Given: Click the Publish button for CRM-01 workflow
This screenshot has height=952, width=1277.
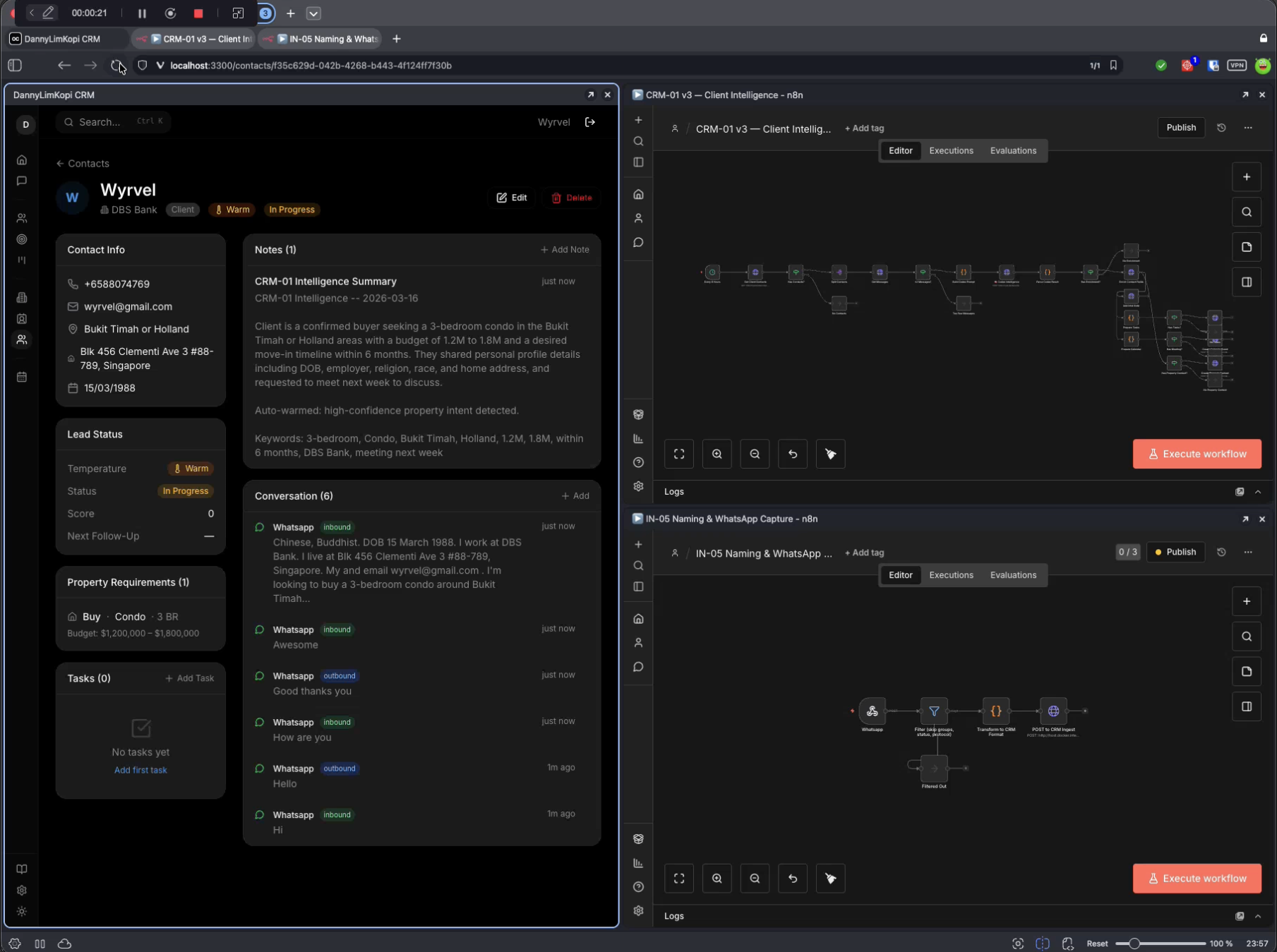Looking at the screenshot, I should coord(1180,128).
